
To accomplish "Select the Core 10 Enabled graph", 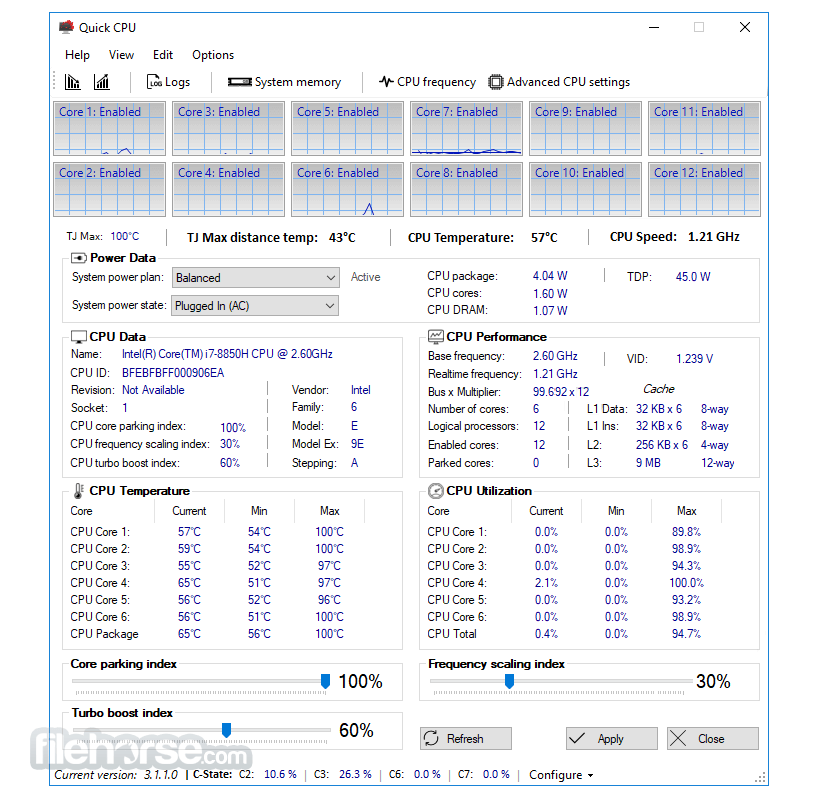I will [x=585, y=189].
